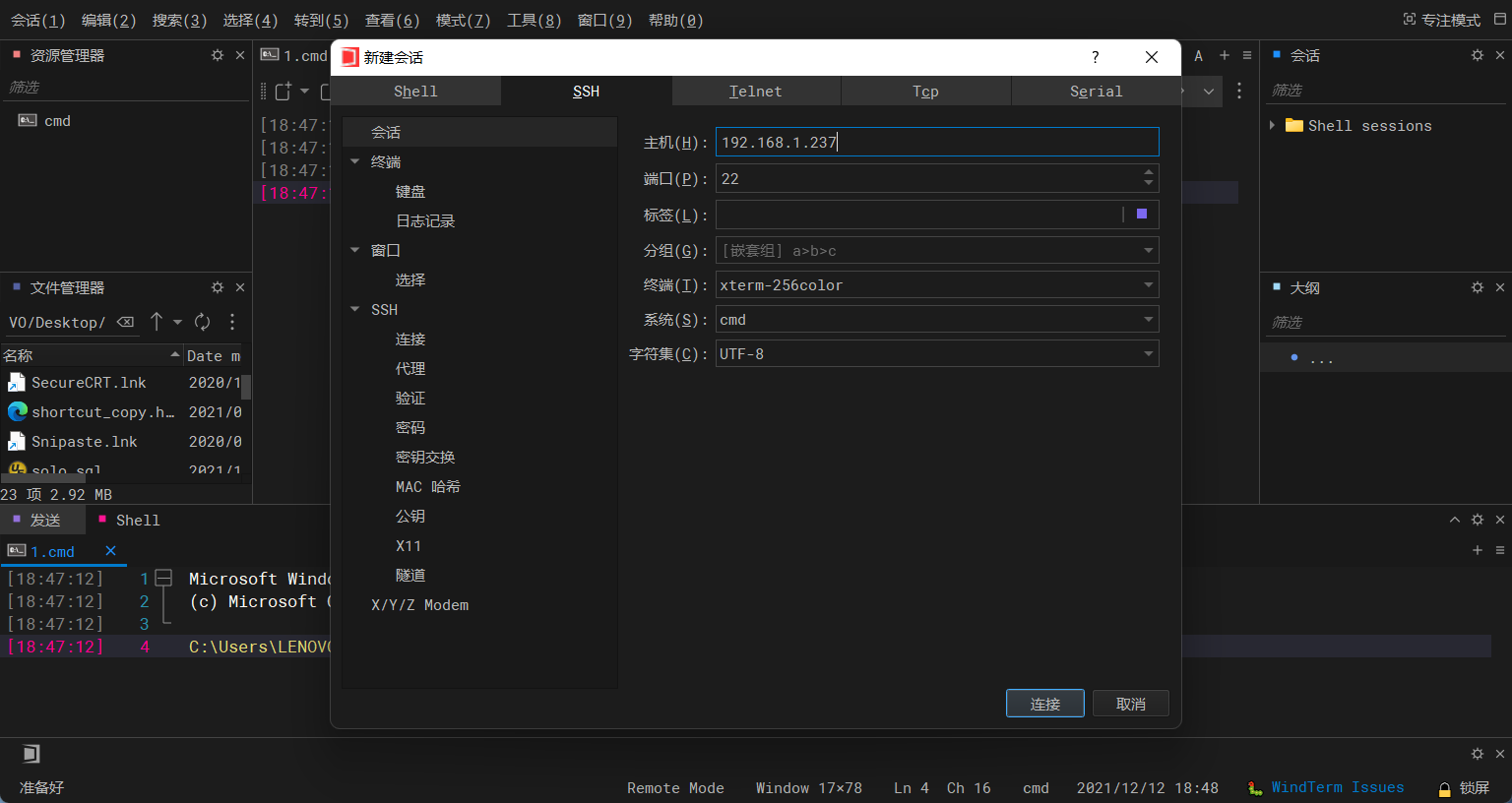Image resolution: width=1512 pixels, height=803 pixels.
Task: Increase port number with up stepper
Action: [x=1148, y=172]
